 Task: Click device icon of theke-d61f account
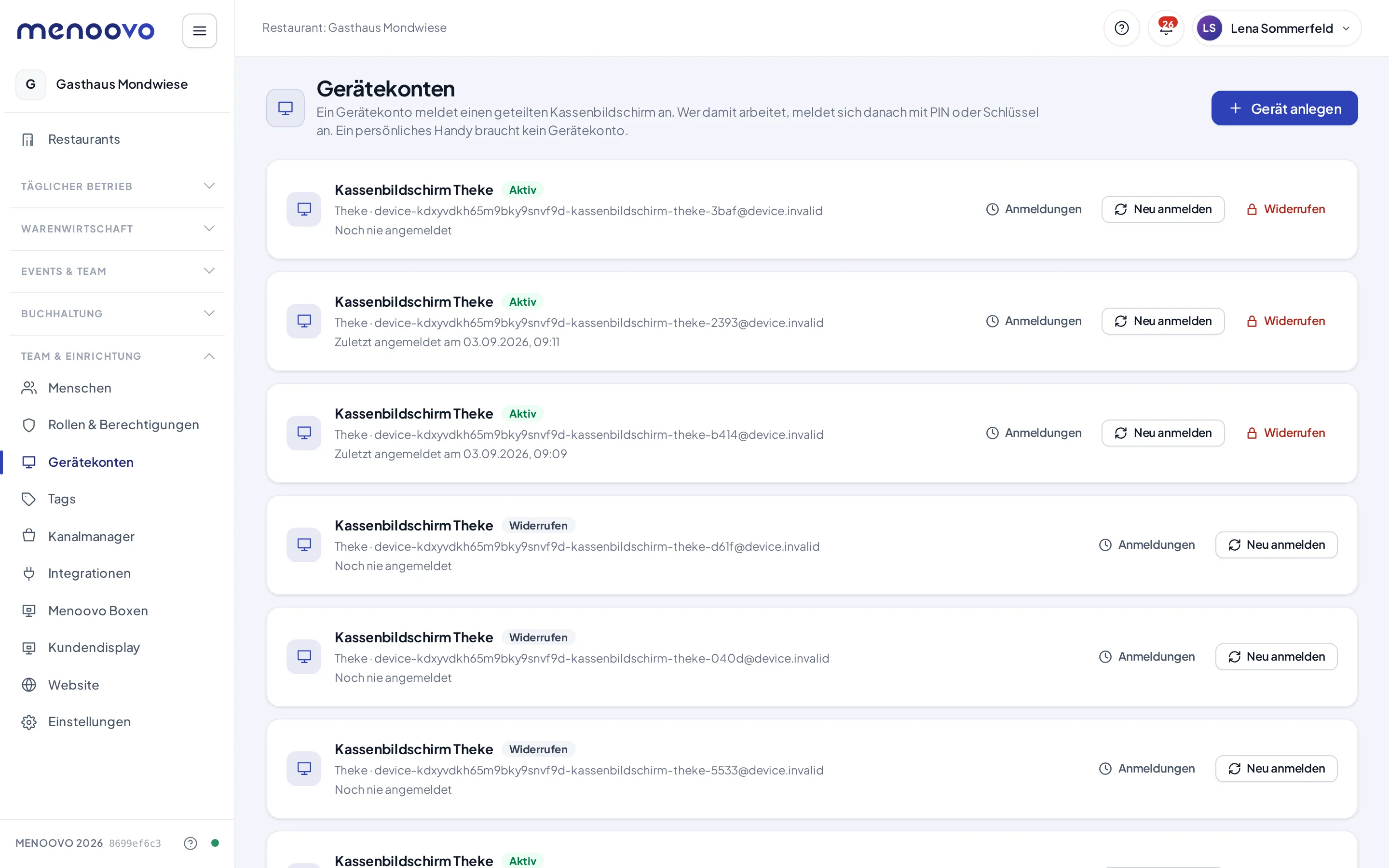304,545
